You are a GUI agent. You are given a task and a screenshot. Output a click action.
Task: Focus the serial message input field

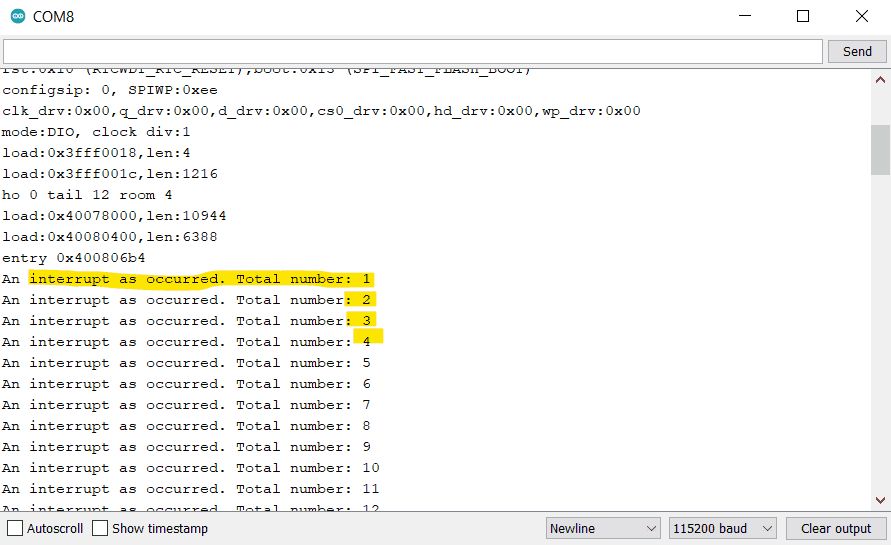414,51
